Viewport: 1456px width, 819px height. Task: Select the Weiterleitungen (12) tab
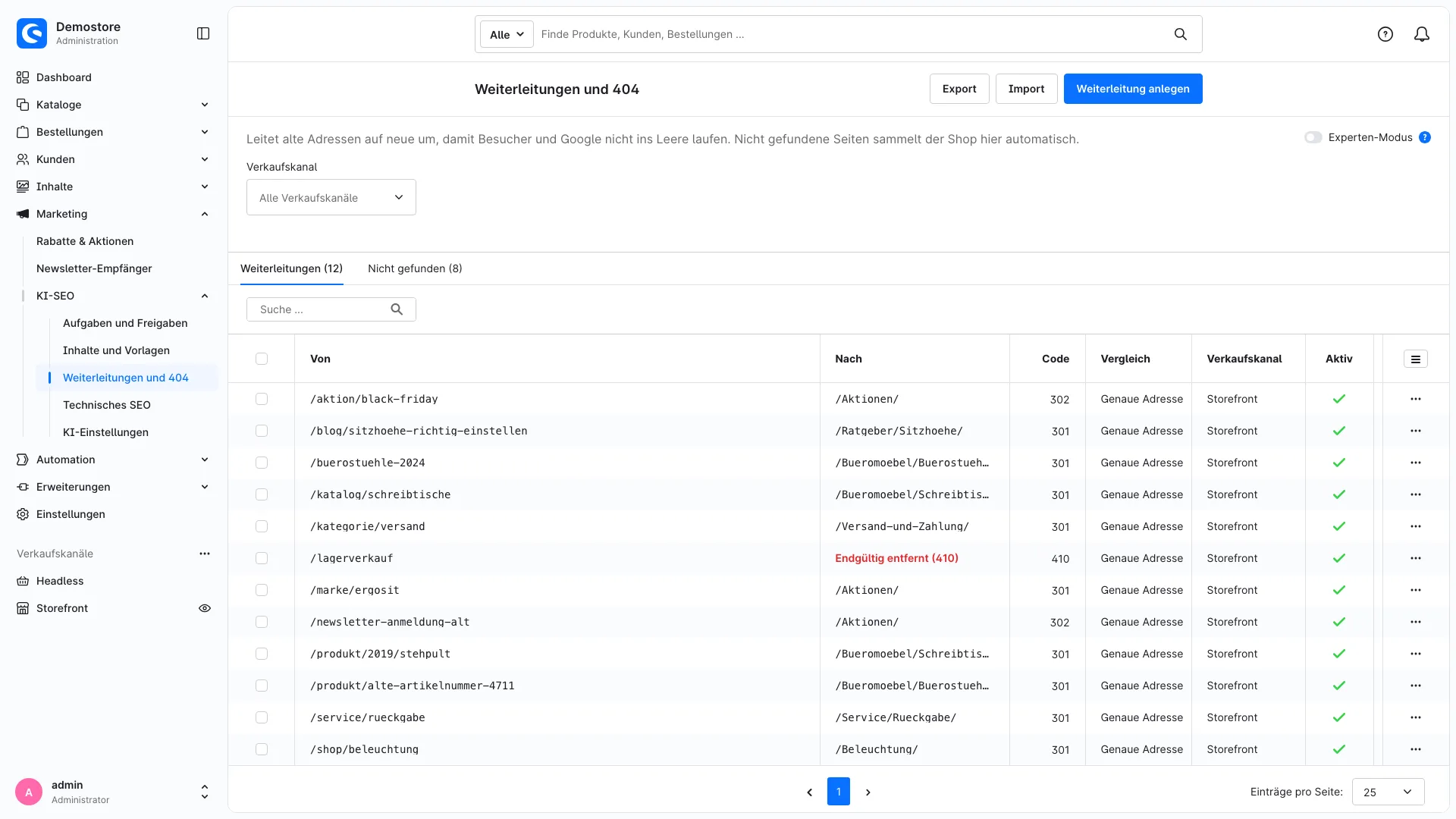(x=292, y=268)
